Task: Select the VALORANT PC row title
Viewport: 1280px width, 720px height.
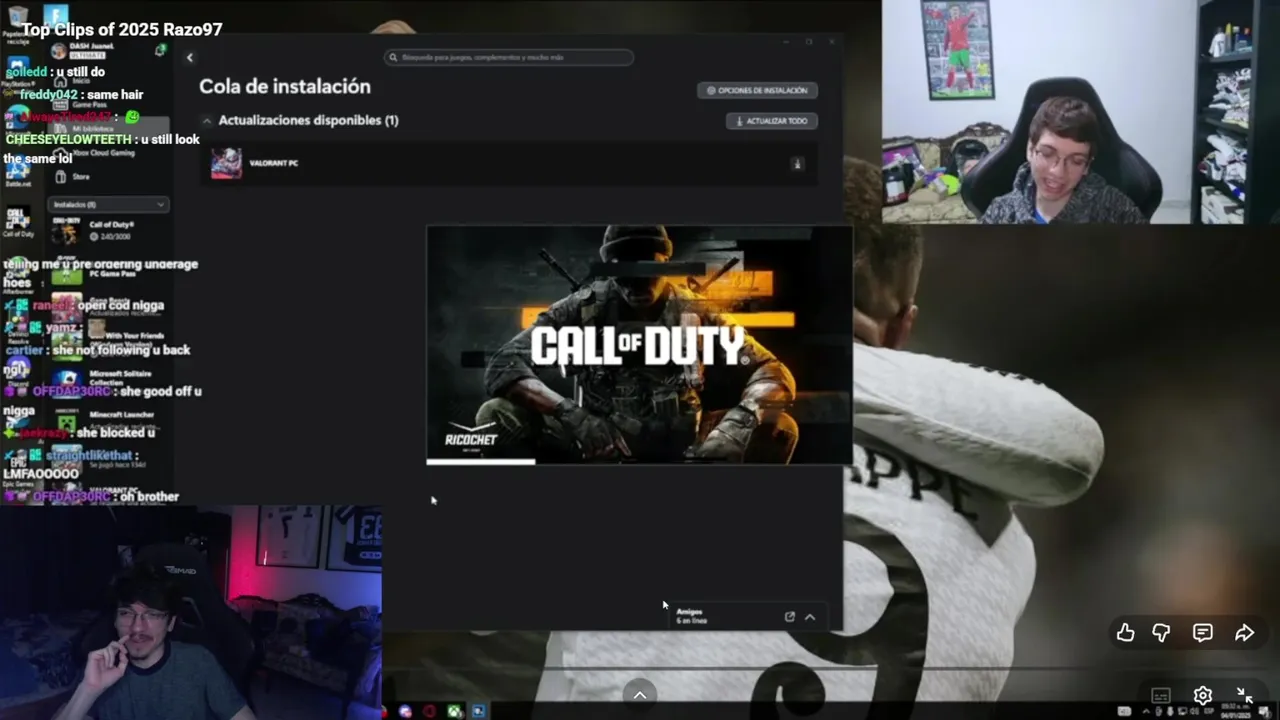Action: click(x=274, y=163)
